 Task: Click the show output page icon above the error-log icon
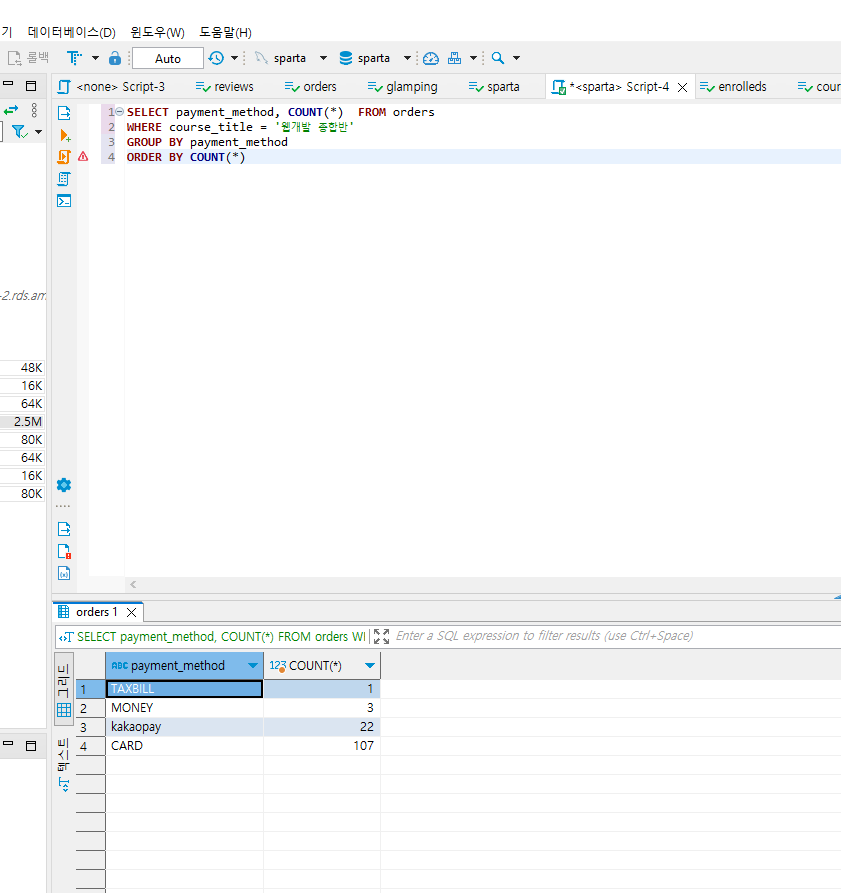(64, 529)
